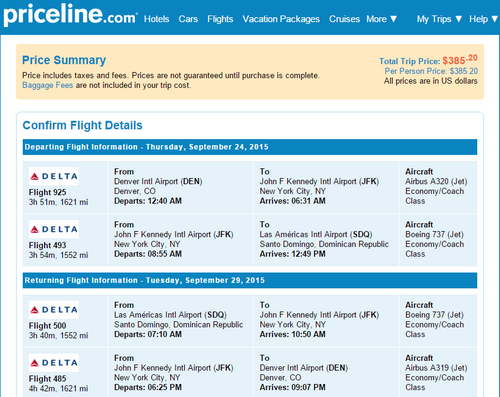The image size is (500, 397).
Task: Click the Delta logo for Flight 925
Action: point(54,176)
